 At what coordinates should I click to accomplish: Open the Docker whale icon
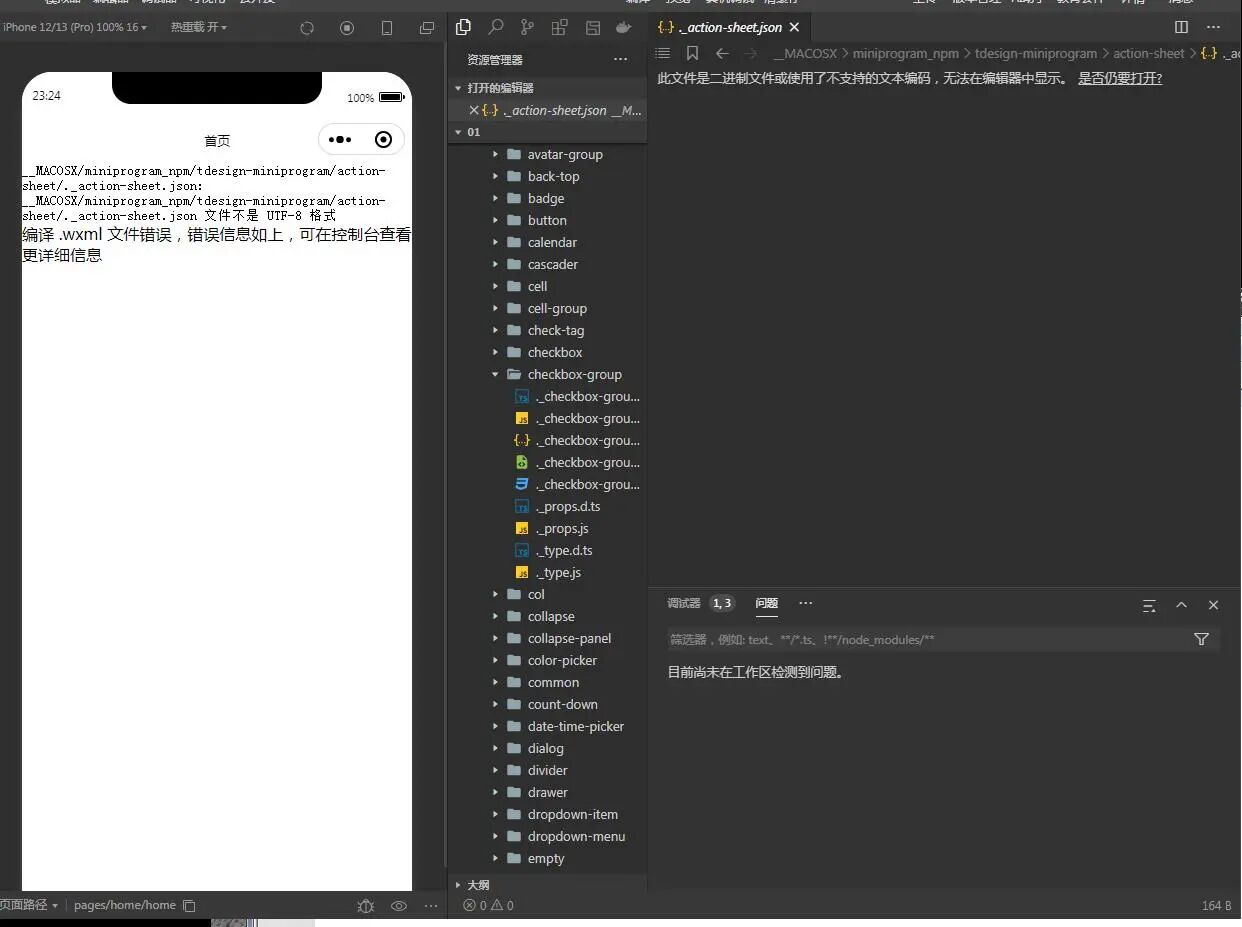[x=624, y=27]
